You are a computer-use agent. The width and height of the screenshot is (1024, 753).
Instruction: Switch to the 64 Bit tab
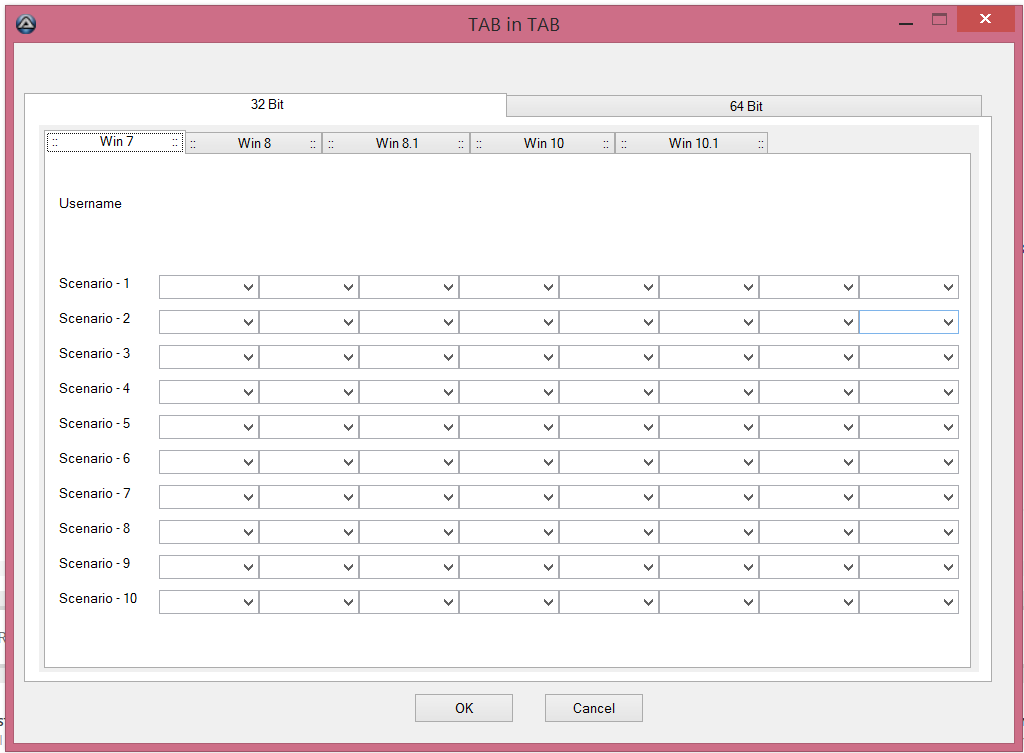[x=745, y=106]
